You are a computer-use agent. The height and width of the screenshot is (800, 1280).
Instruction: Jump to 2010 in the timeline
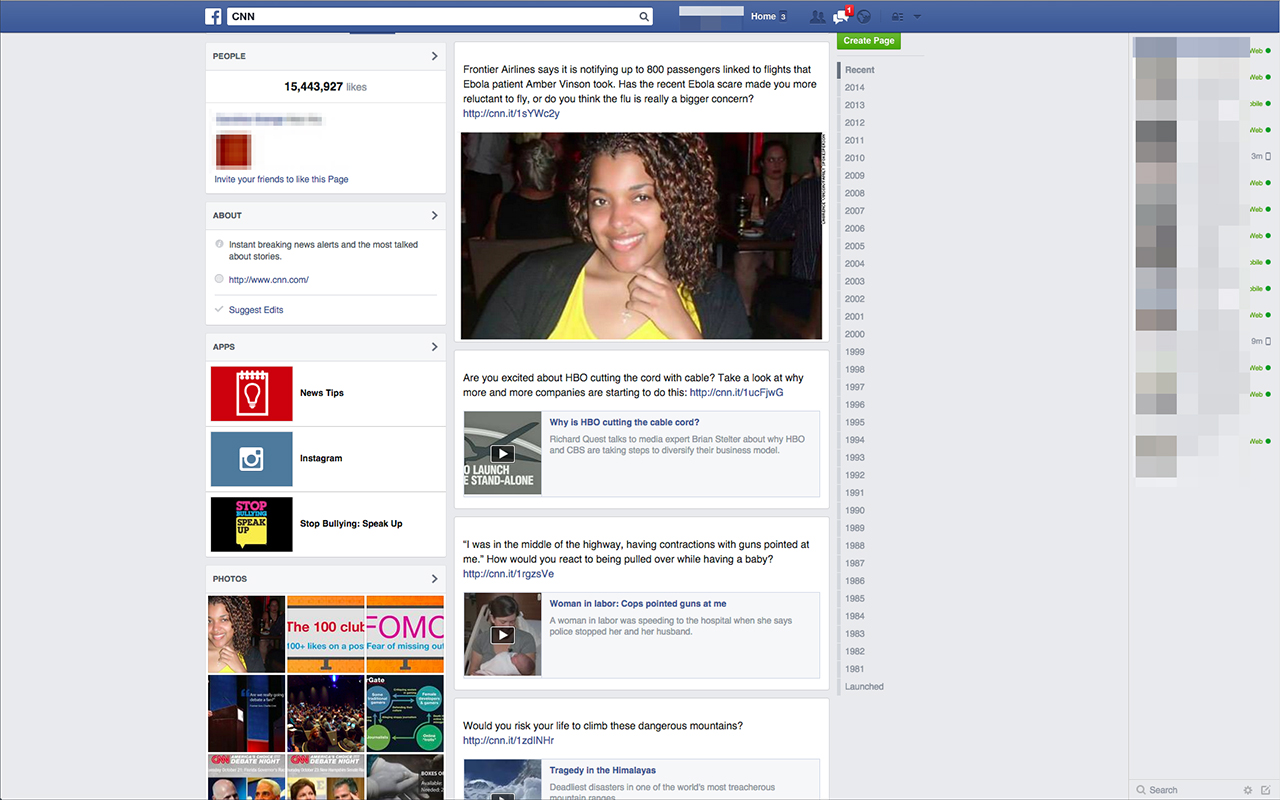coord(854,158)
